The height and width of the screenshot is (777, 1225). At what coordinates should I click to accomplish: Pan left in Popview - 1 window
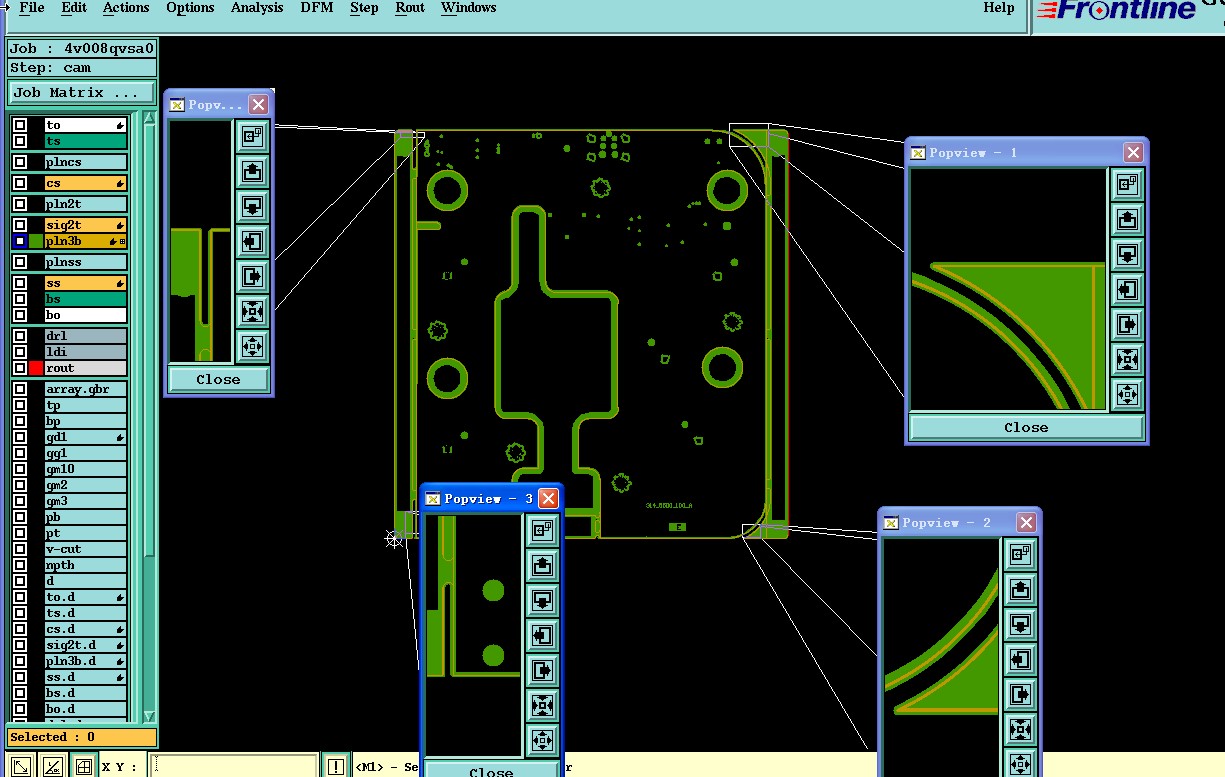[x=1127, y=290]
